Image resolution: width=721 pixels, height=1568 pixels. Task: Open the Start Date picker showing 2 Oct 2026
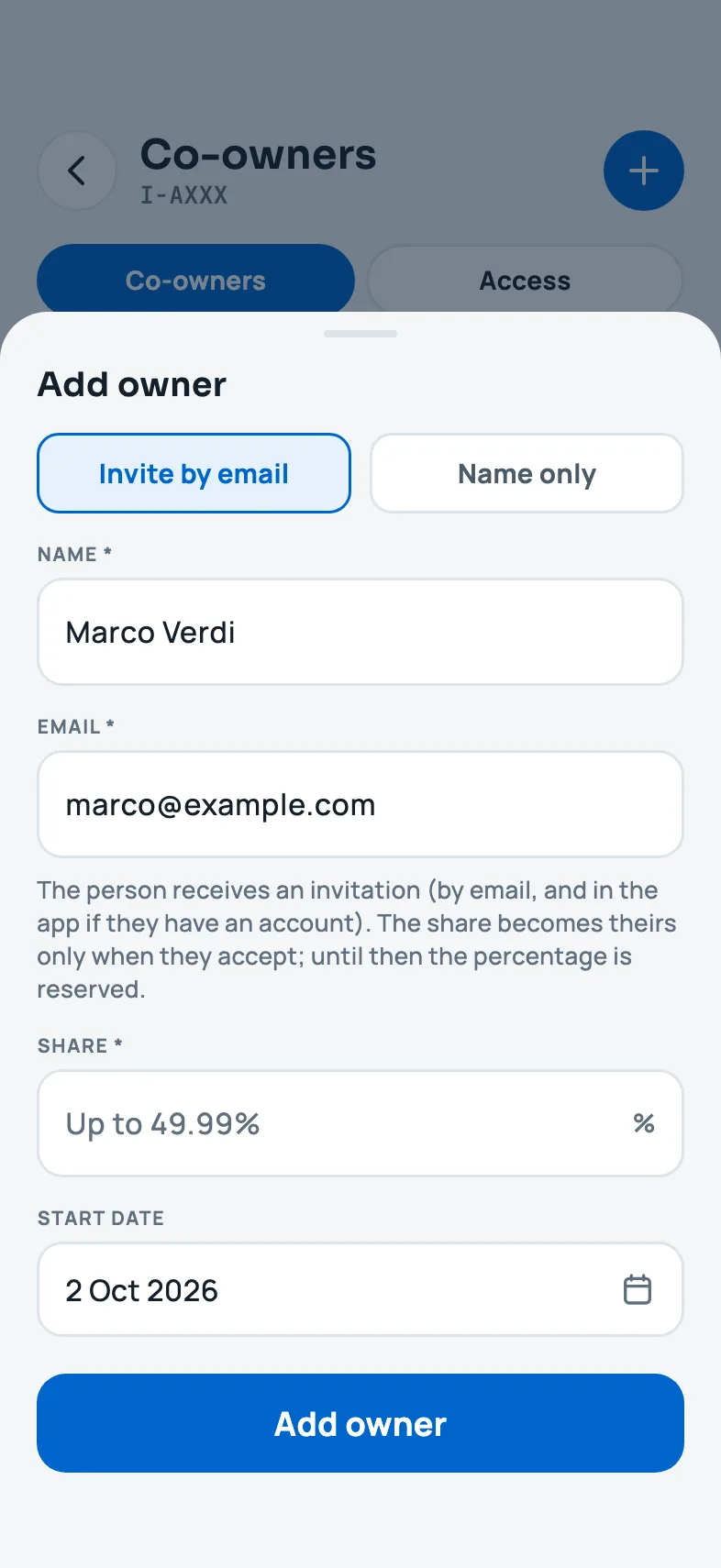point(360,1289)
